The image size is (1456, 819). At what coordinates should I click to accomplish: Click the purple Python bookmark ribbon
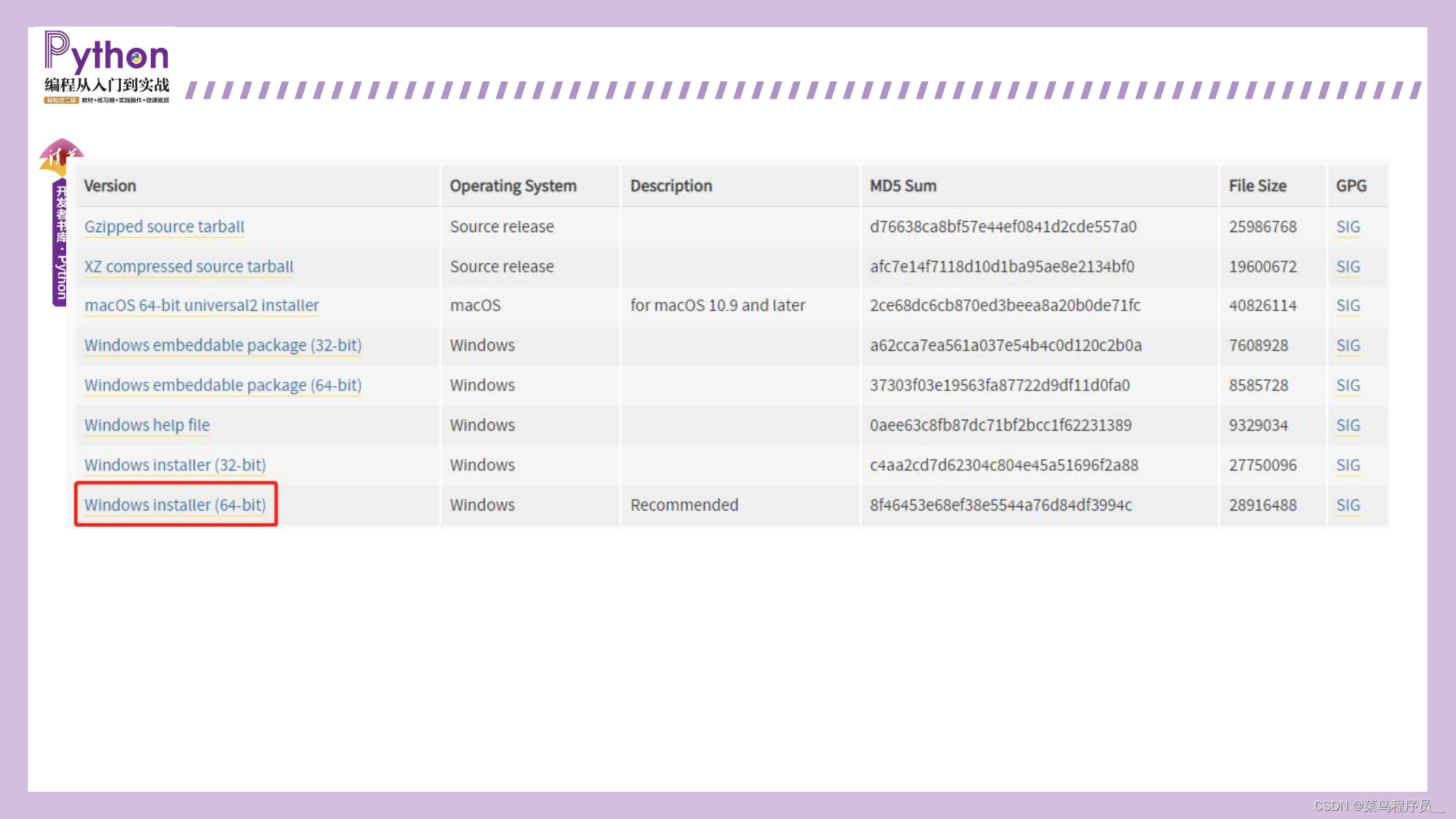pos(60,242)
